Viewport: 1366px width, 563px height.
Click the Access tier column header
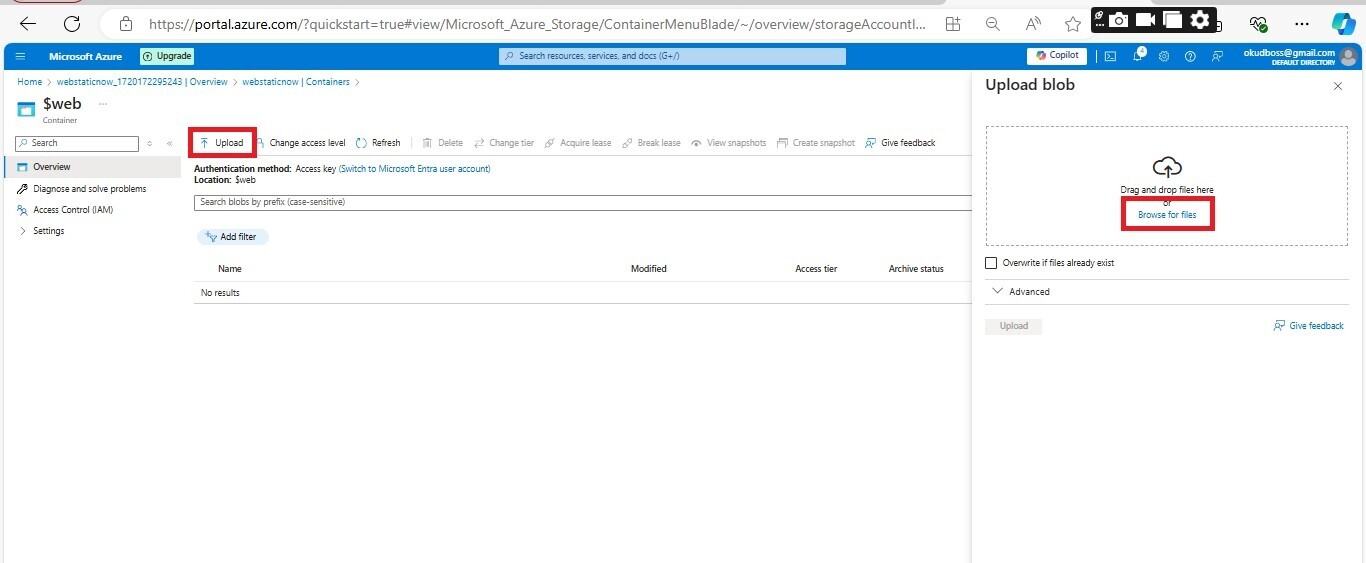(816, 269)
